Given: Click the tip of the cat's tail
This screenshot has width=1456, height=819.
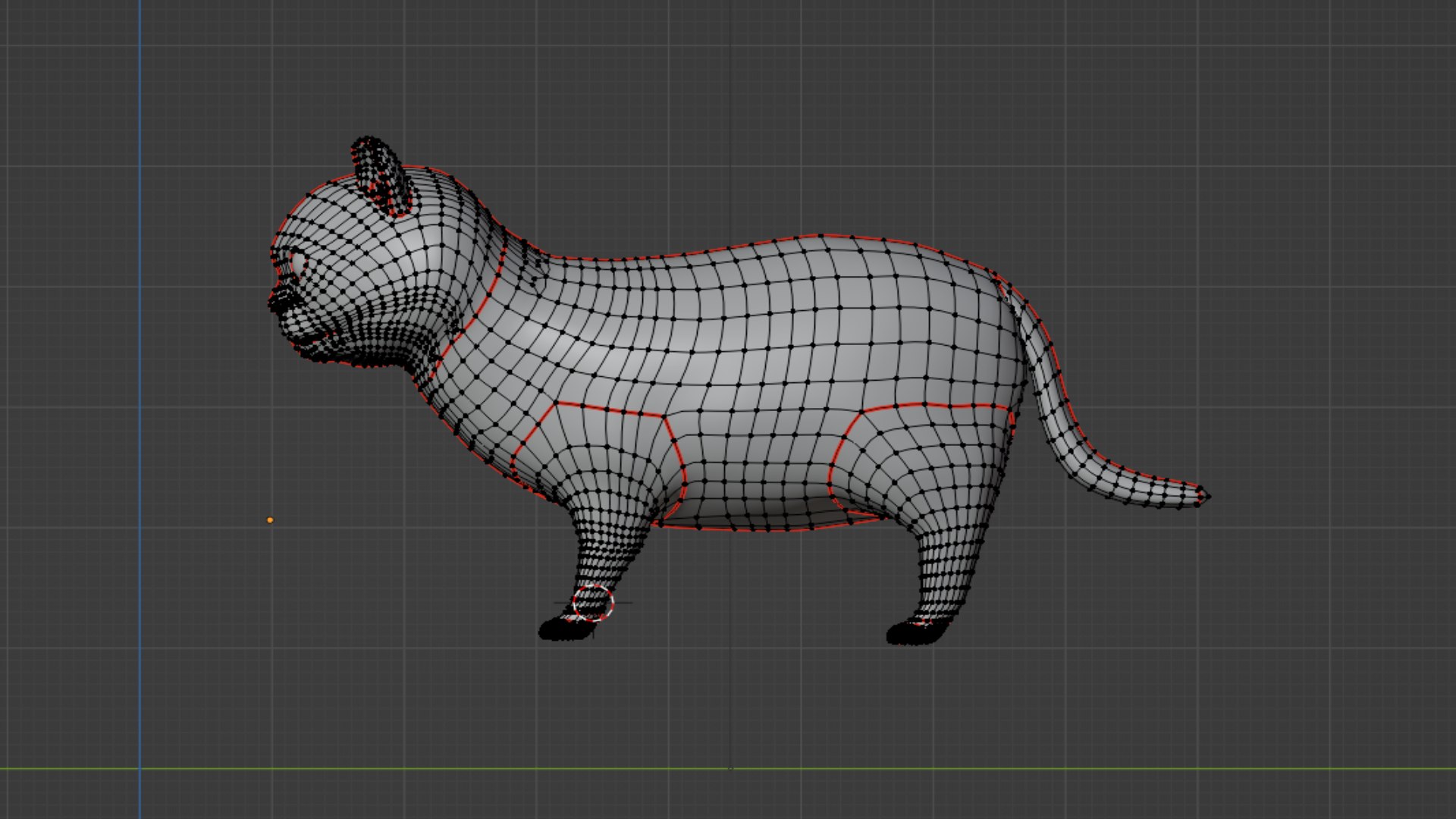Looking at the screenshot, I should click(1204, 497).
